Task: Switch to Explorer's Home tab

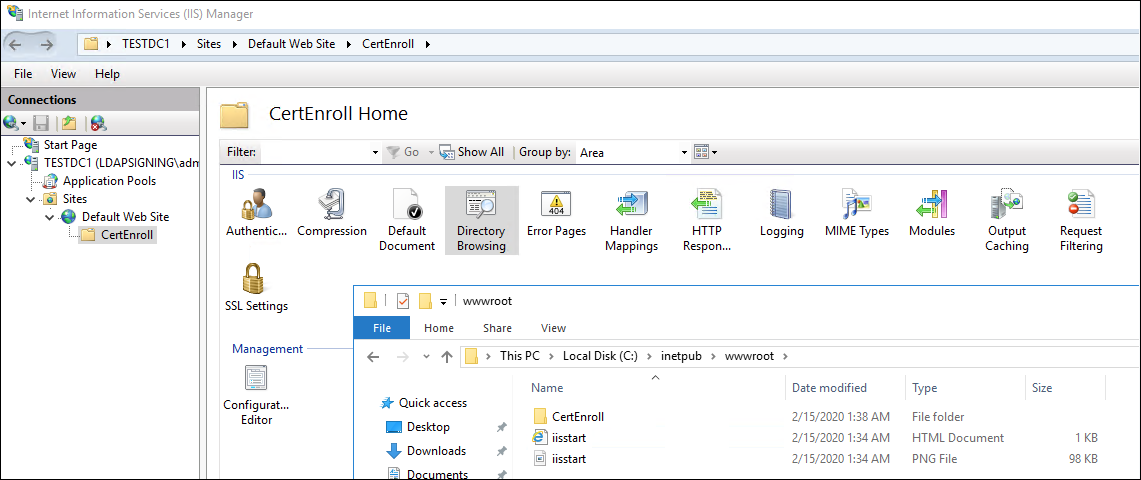Action: coord(439,328)
